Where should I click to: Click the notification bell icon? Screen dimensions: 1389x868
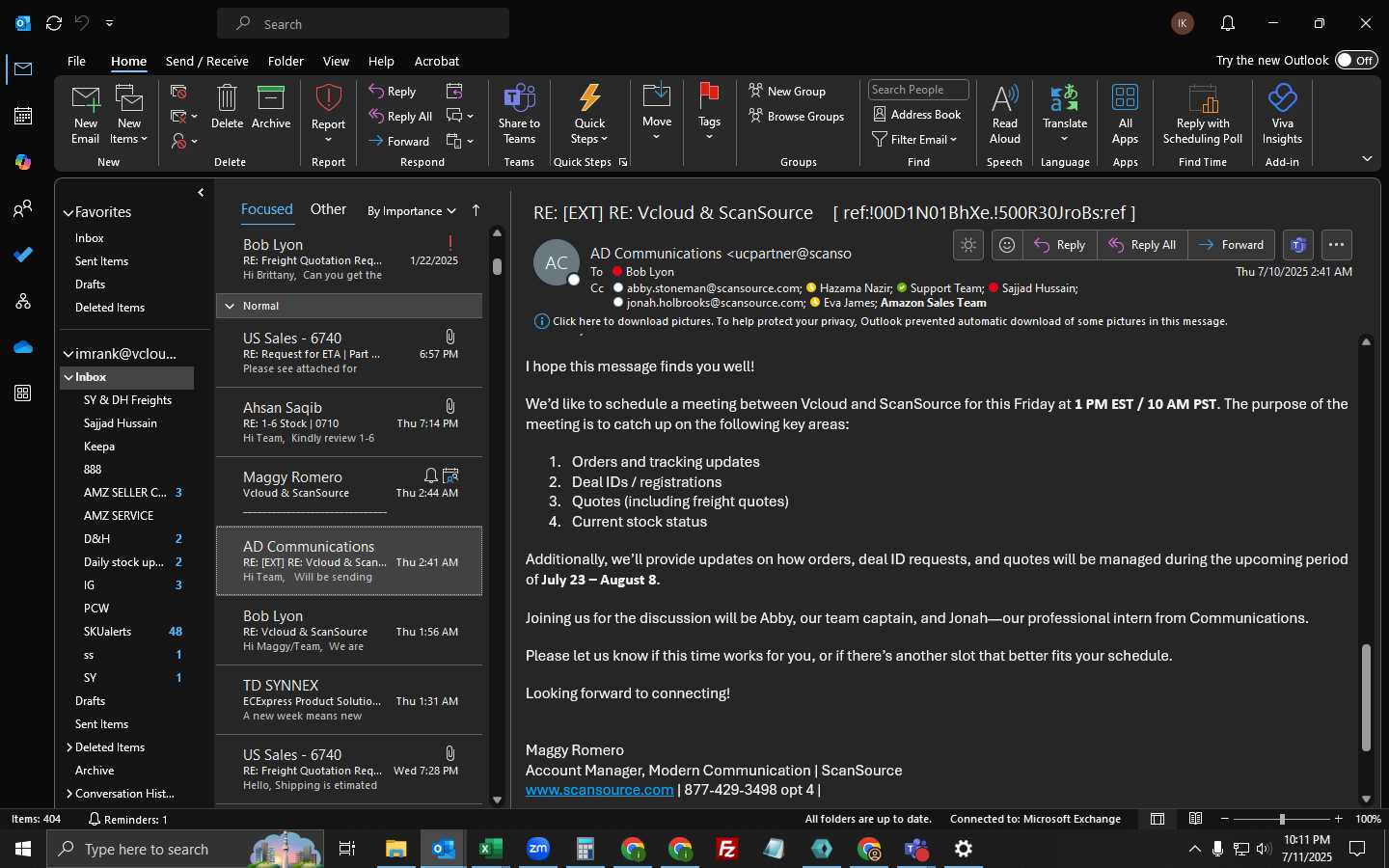1228,23
